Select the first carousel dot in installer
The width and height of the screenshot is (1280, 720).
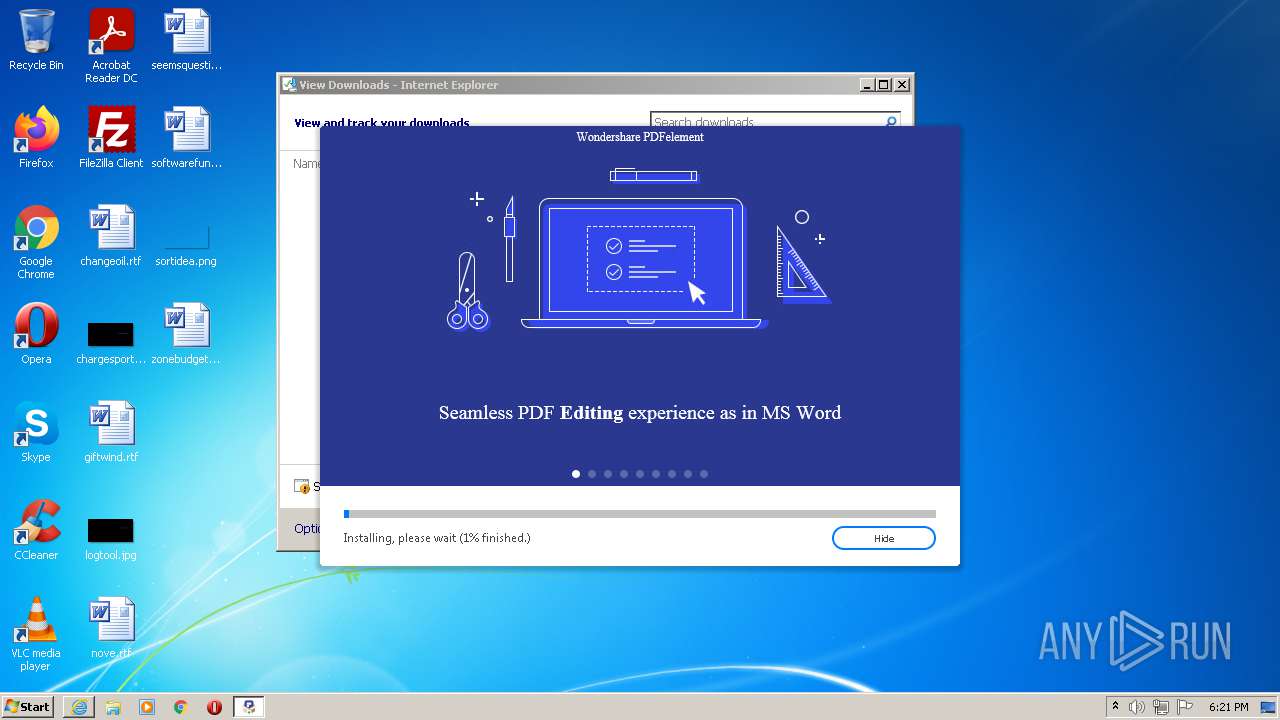coord(576,474)
